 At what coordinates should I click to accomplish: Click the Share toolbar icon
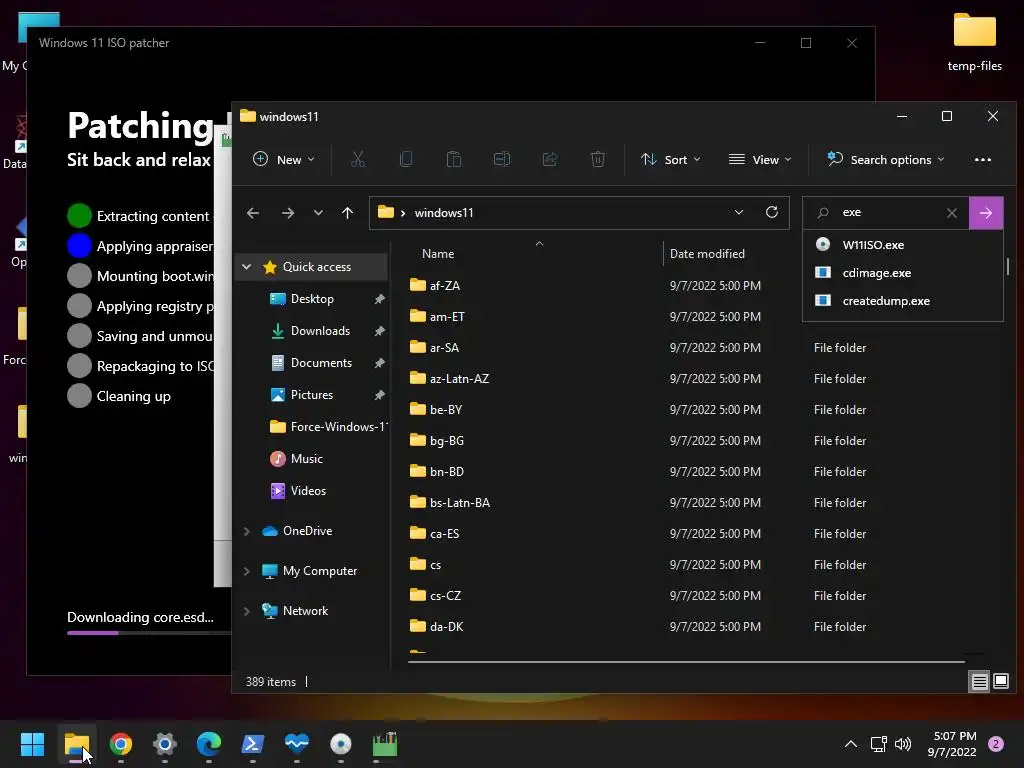[550, 159]
